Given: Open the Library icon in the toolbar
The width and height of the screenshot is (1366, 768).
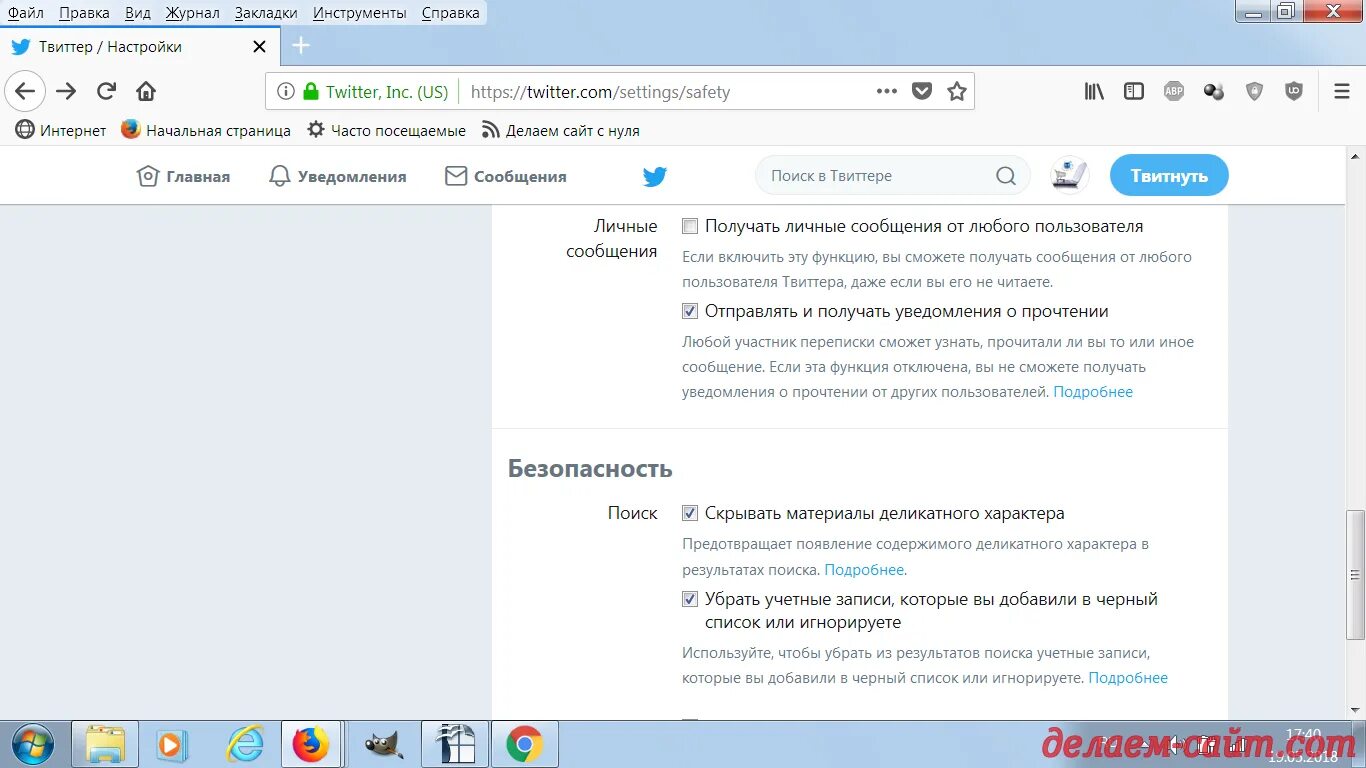Looking at the screenshot, I should [x=1094, y=91].
